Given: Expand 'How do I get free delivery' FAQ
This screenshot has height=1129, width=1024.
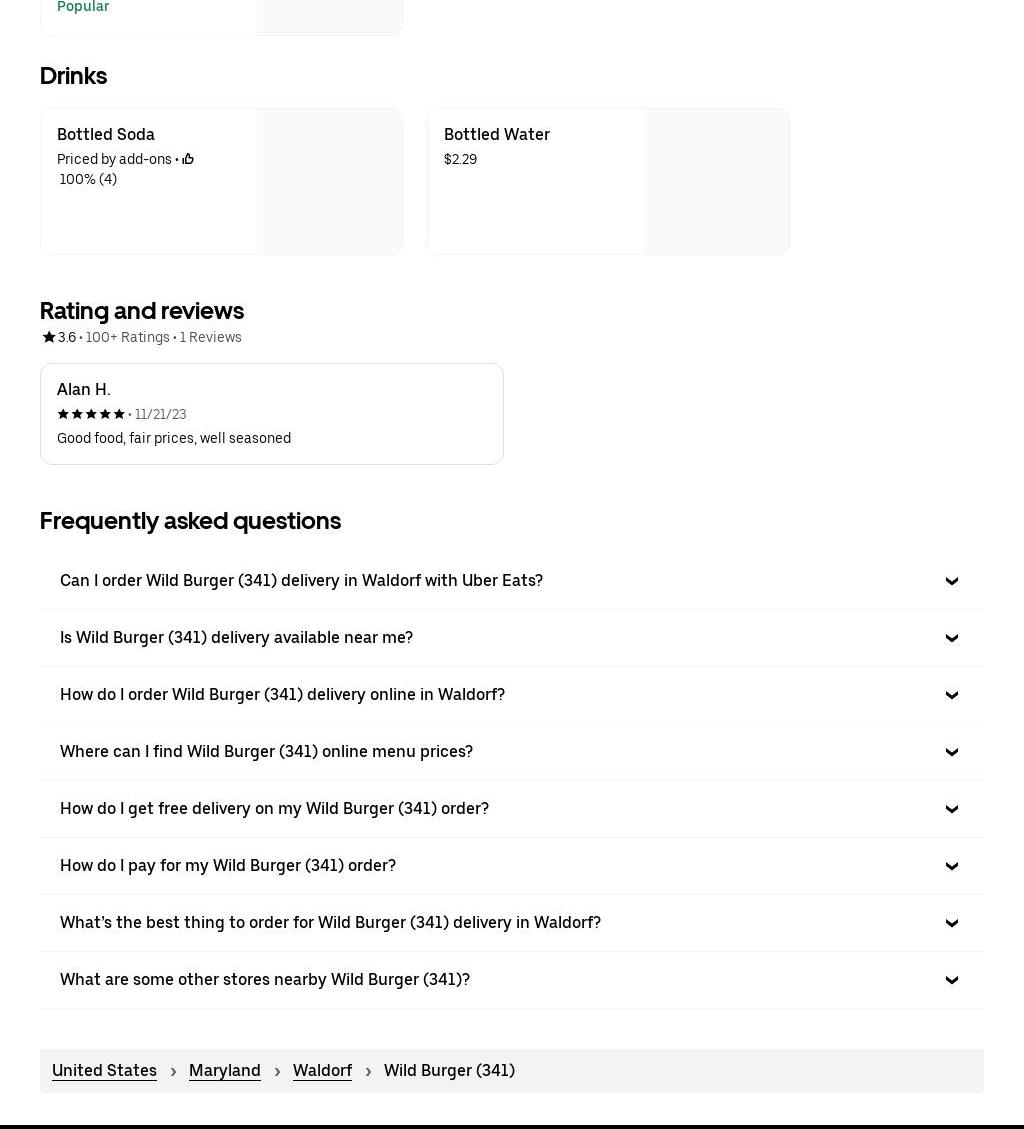Looking at the screenshot, I should click(511, 809).
